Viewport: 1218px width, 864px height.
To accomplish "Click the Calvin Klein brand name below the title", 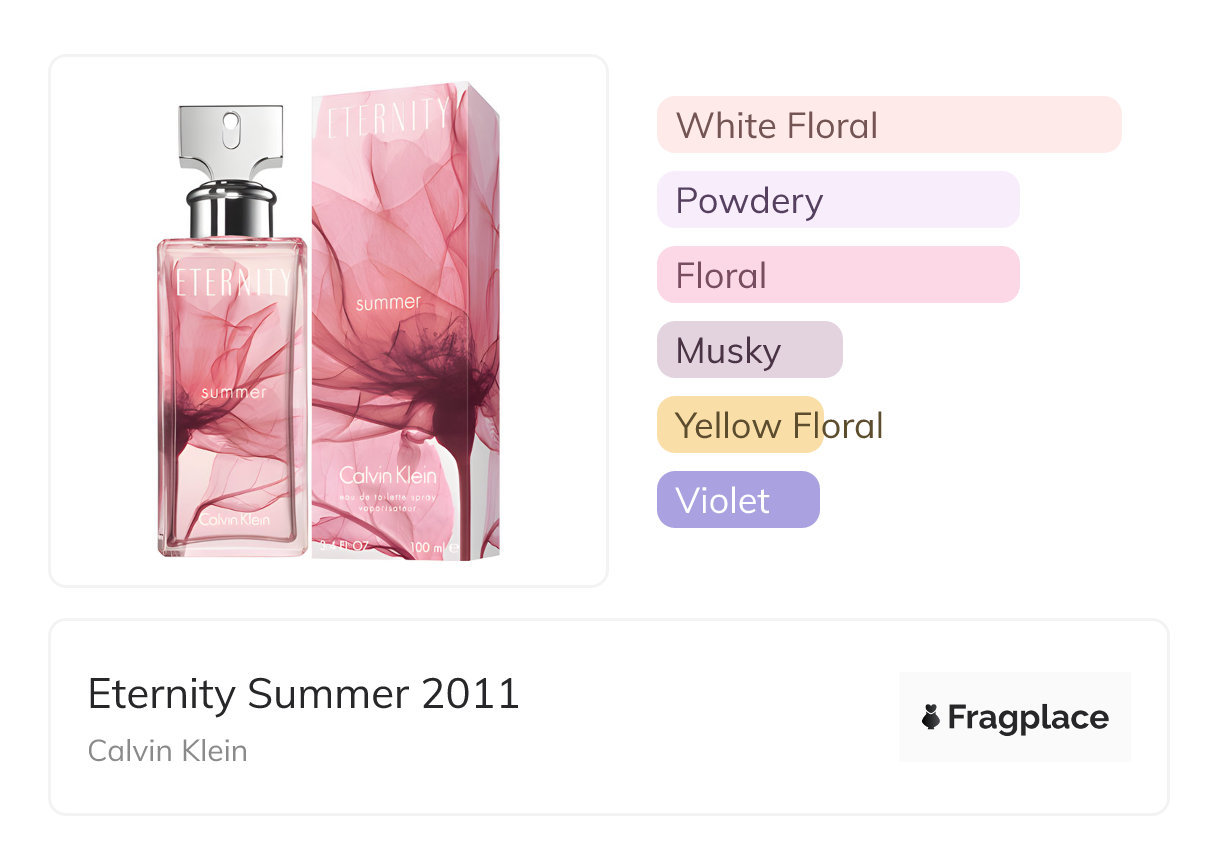I will 167,750.
